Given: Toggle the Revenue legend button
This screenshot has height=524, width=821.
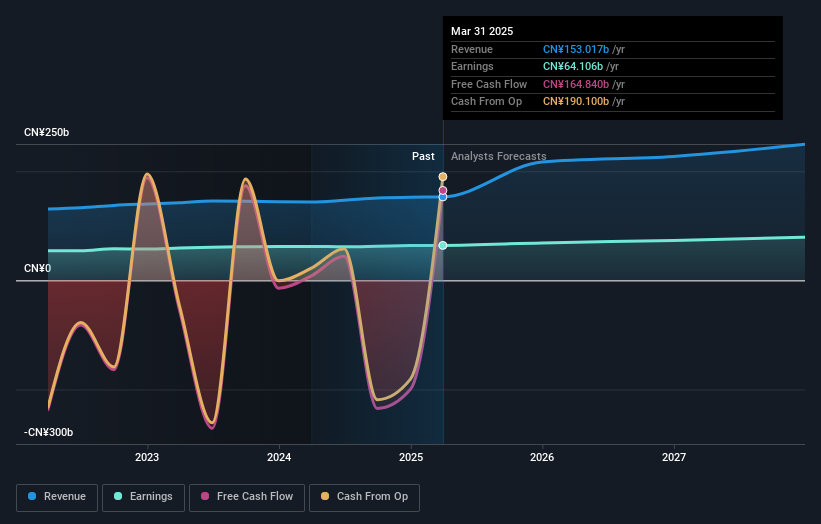Looking at the screenshot, I should click(x=57, y=497).
